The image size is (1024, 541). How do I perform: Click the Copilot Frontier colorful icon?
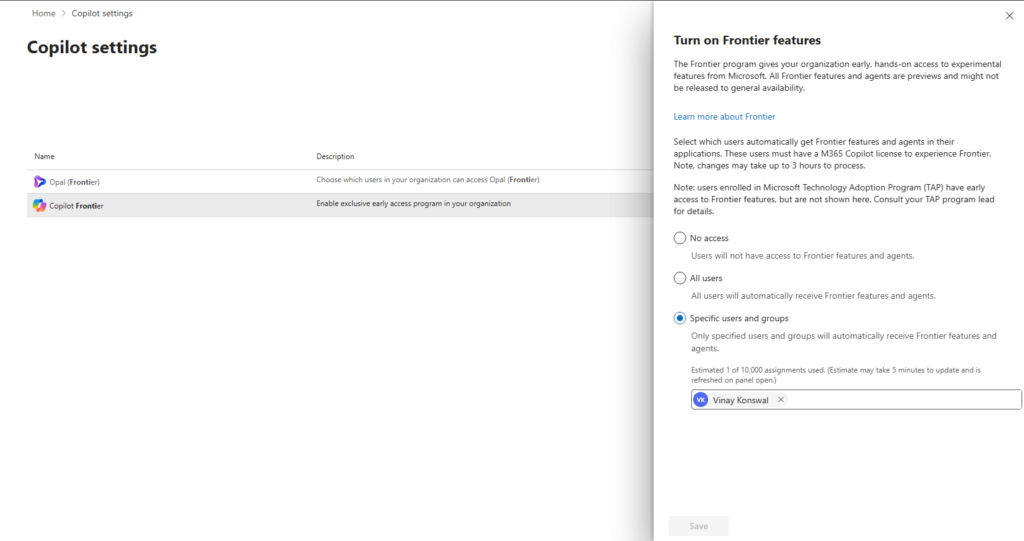tap(39, 205)
